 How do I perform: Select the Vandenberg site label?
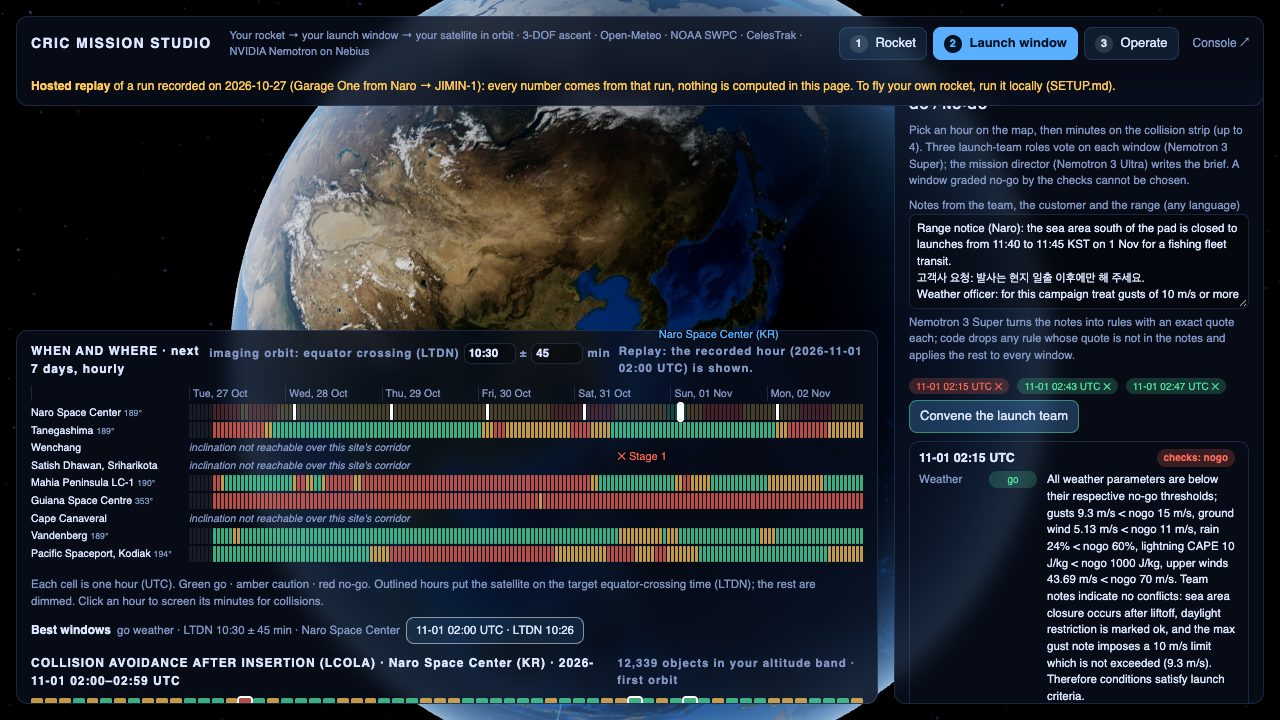click(72, 536)
